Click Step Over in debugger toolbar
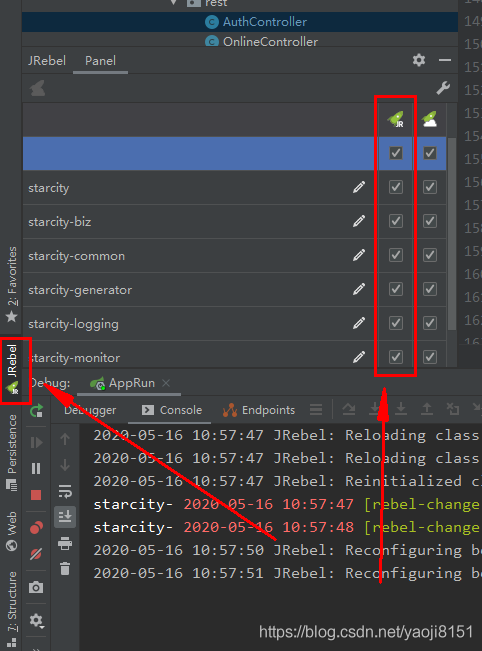This screenshot has height=651, width=482. click(x=349, y=410)
